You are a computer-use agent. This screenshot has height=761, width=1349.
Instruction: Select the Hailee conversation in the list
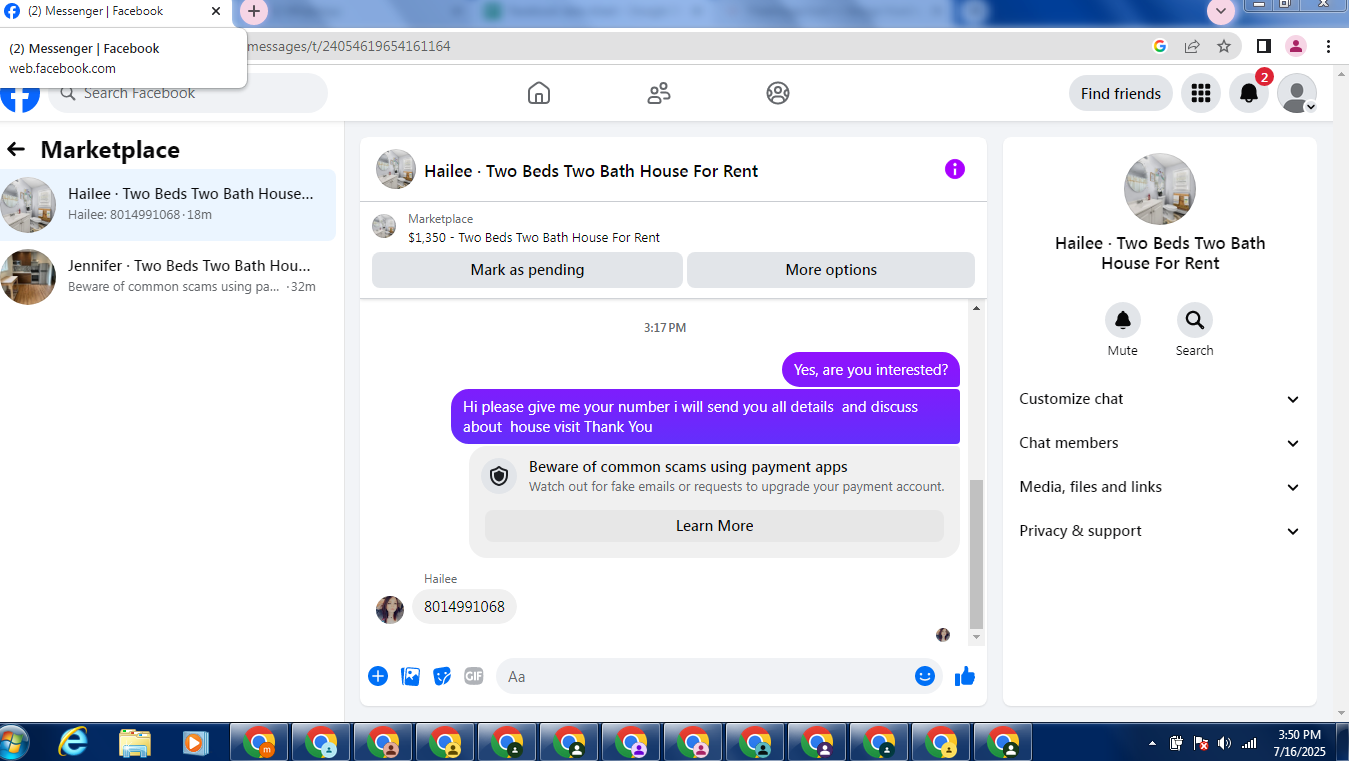point(168,205)
